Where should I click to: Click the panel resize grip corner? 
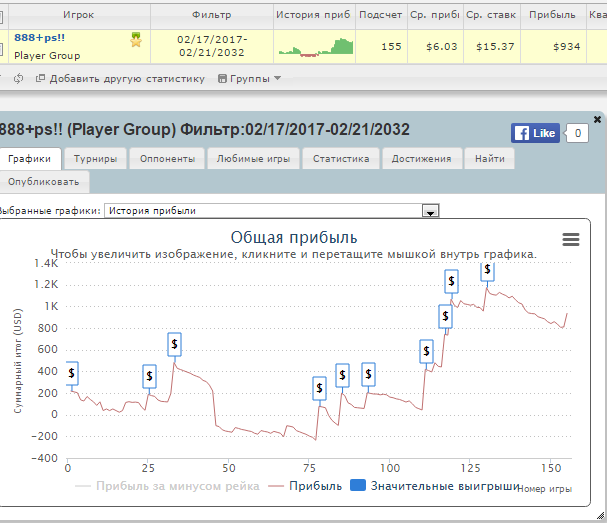coord(600,515)
